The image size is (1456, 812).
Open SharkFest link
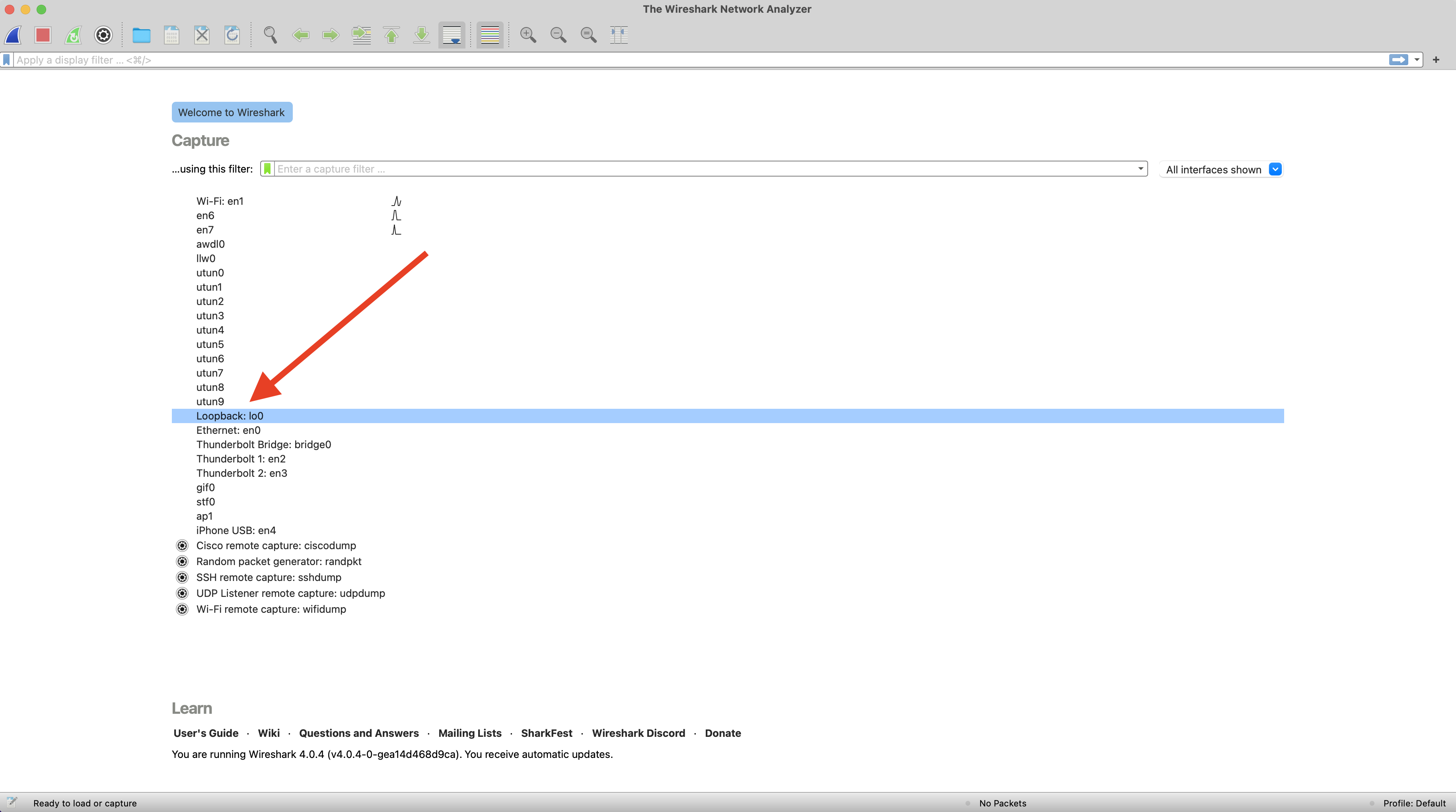[547, 733]
